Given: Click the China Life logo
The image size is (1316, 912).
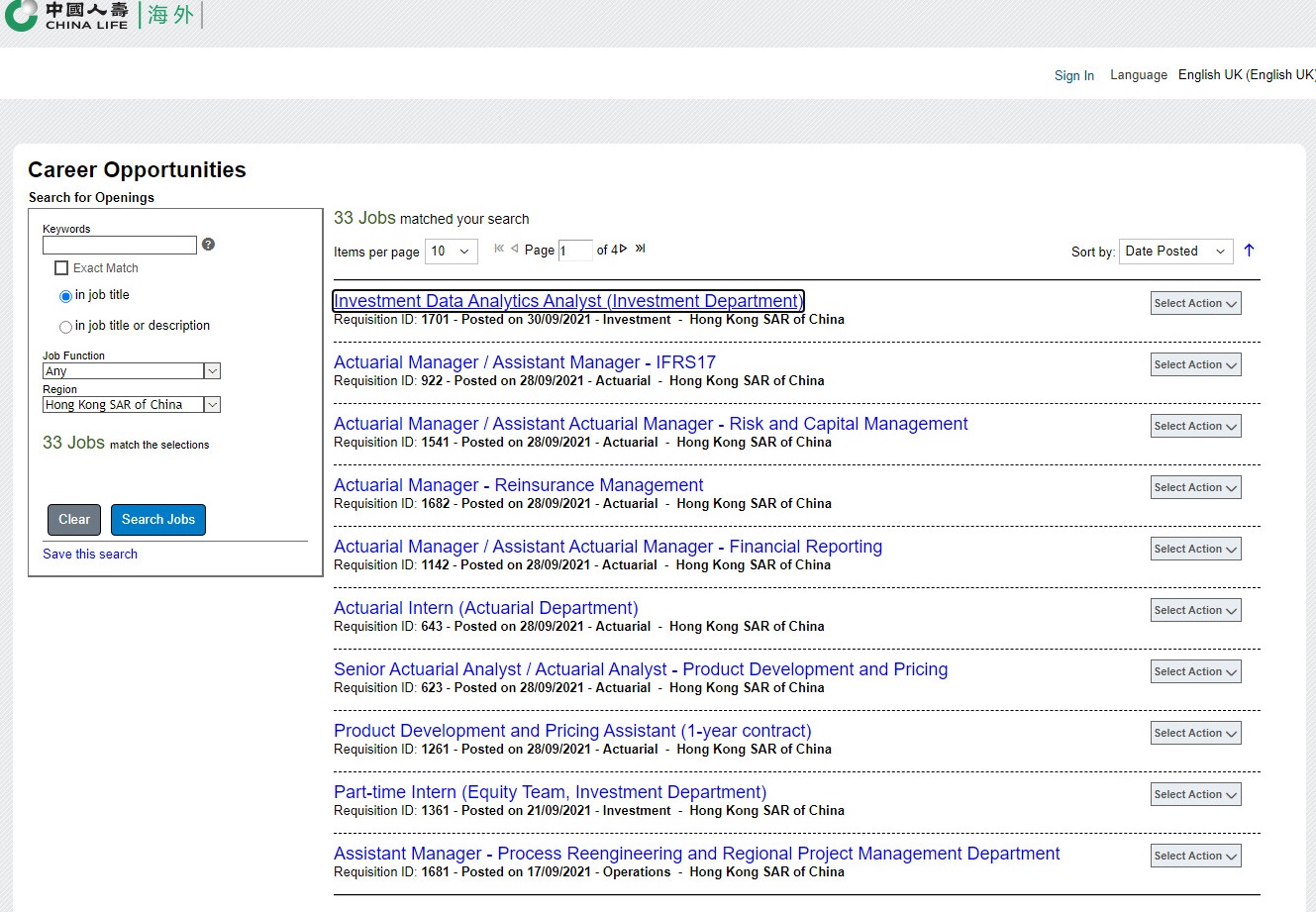Looking at the screenshot, I should coord(67,16).
